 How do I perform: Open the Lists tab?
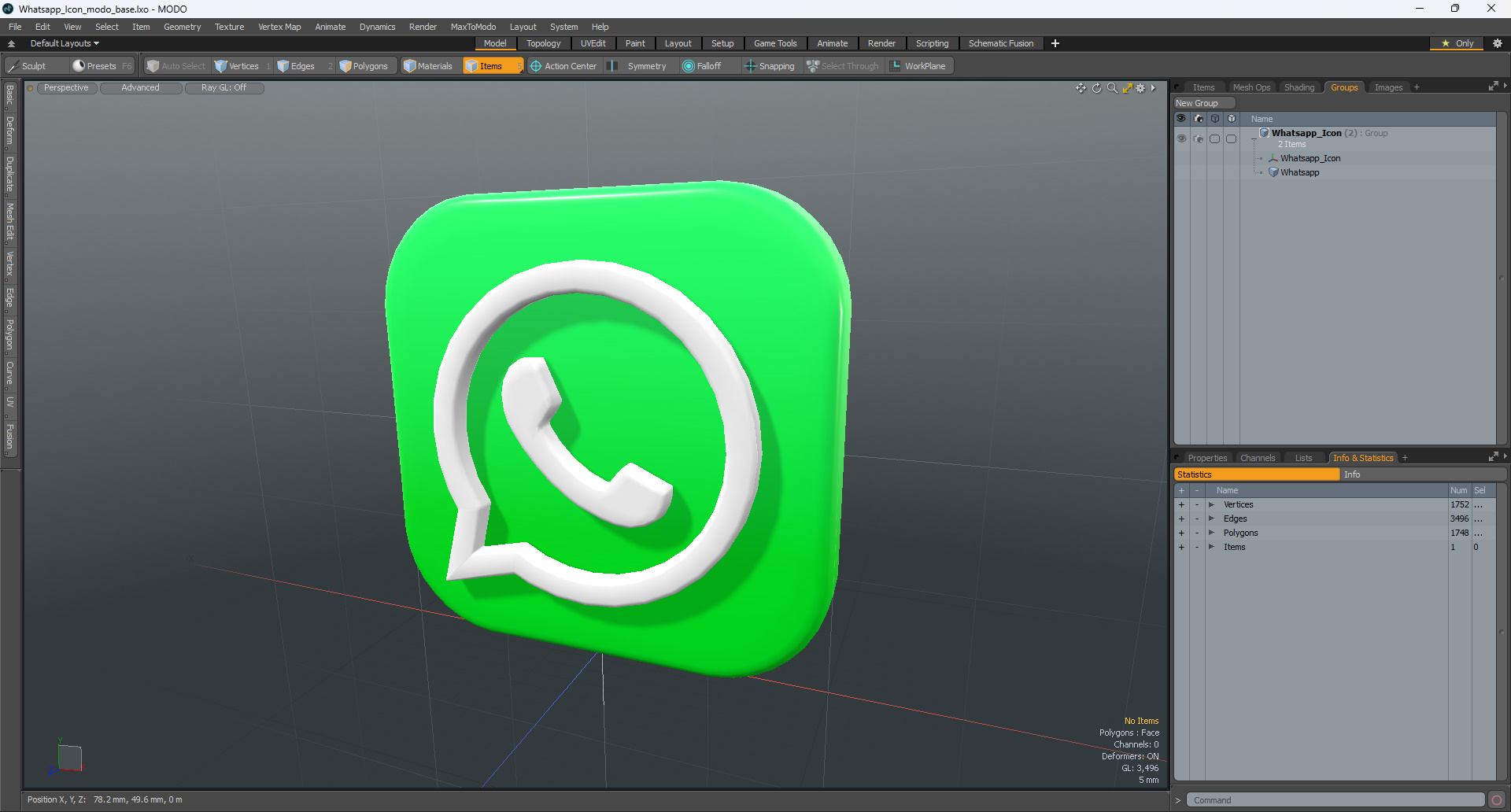[1303, 458]
